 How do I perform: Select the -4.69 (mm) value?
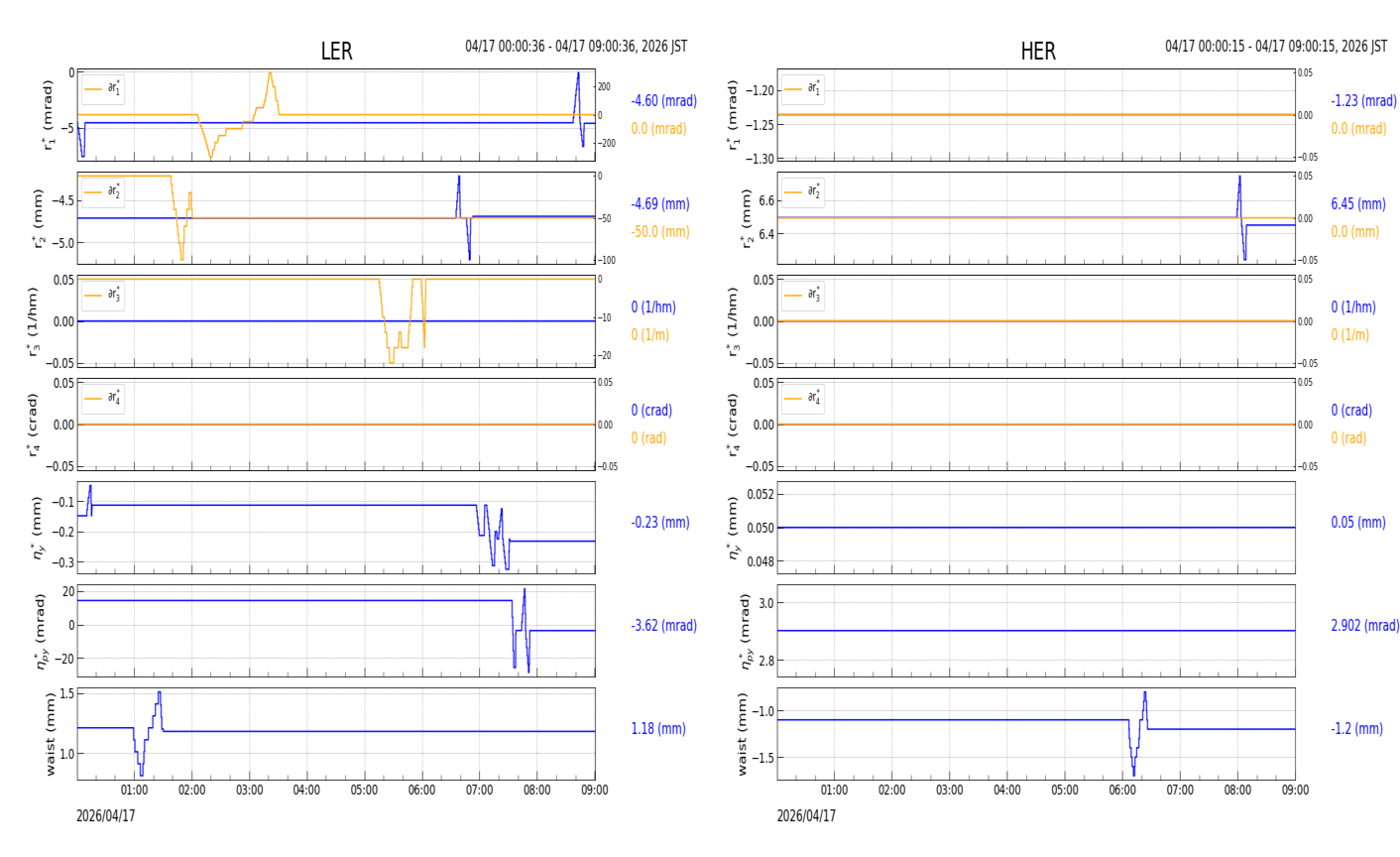[659, 204]
